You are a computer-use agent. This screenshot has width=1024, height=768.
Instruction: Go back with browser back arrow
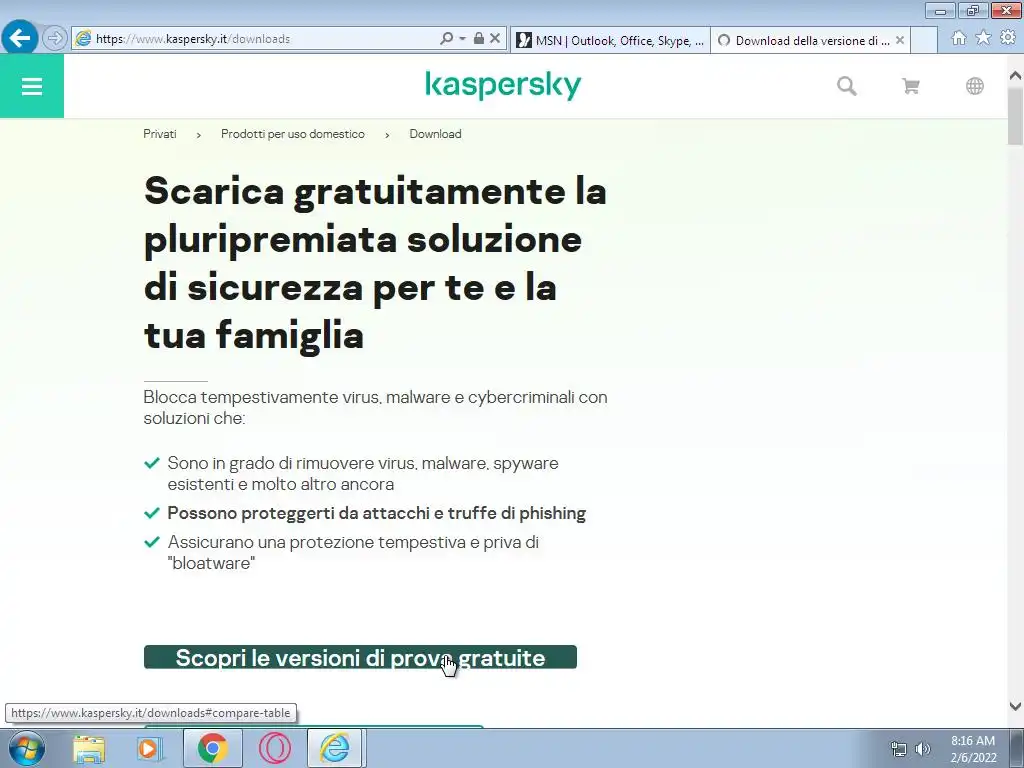pos(20,38)
